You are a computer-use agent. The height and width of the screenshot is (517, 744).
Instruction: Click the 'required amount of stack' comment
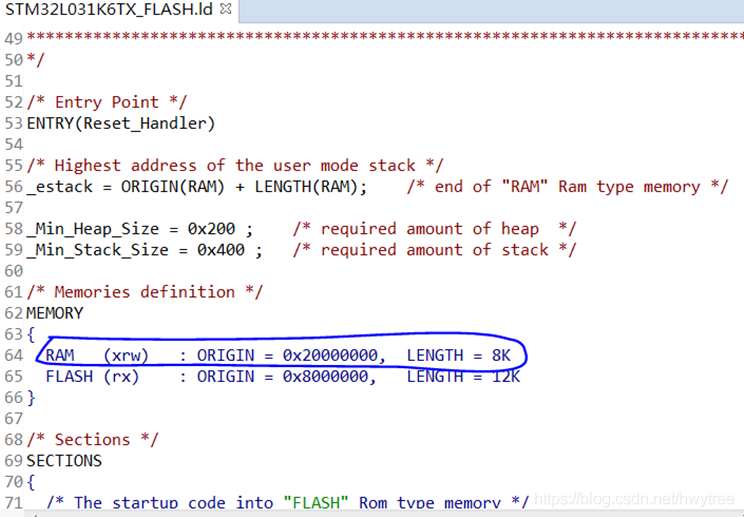coord(434,250)
